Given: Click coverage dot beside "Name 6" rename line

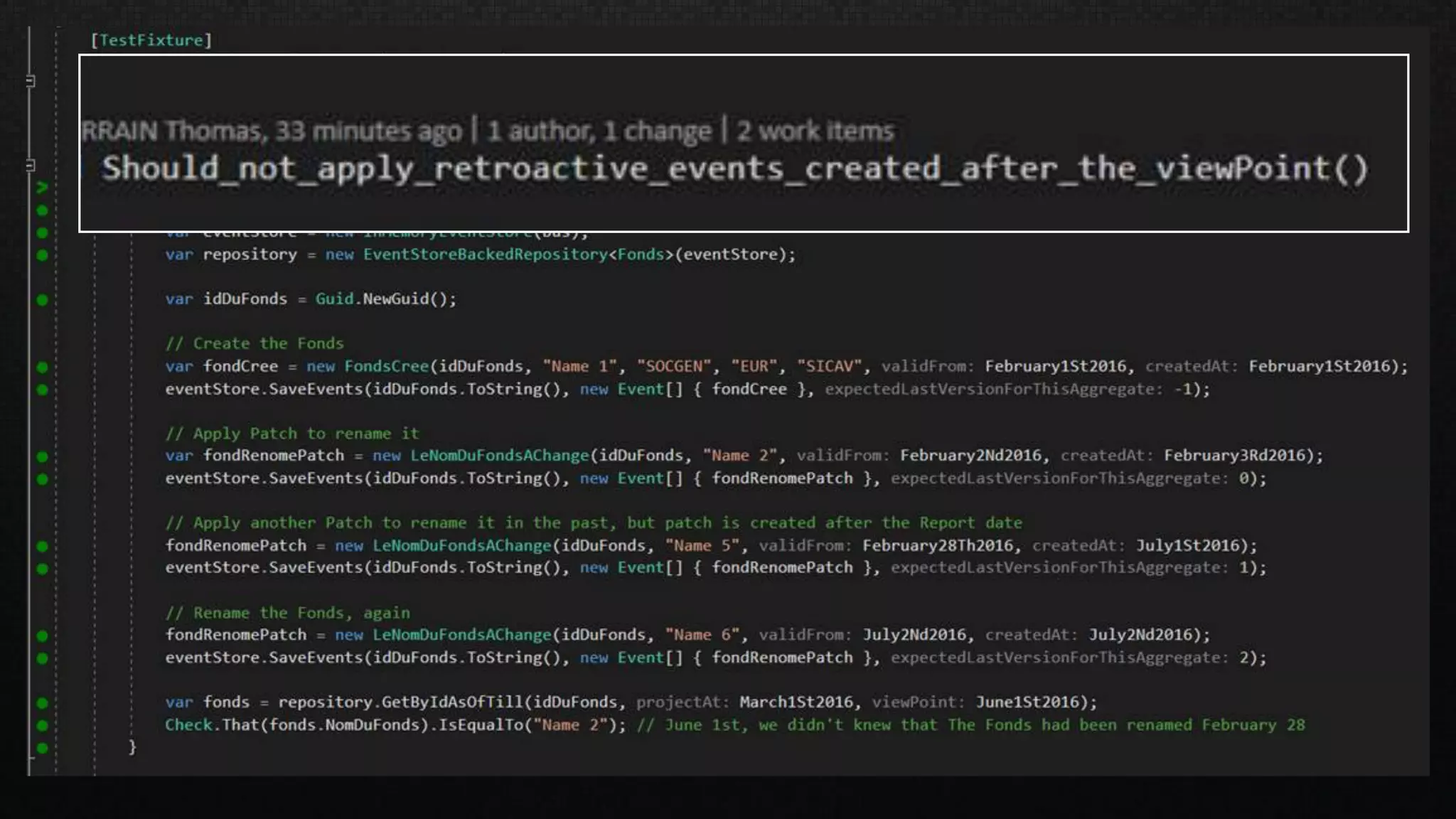Looking at the screenshot, I should [x=42, y=636].
